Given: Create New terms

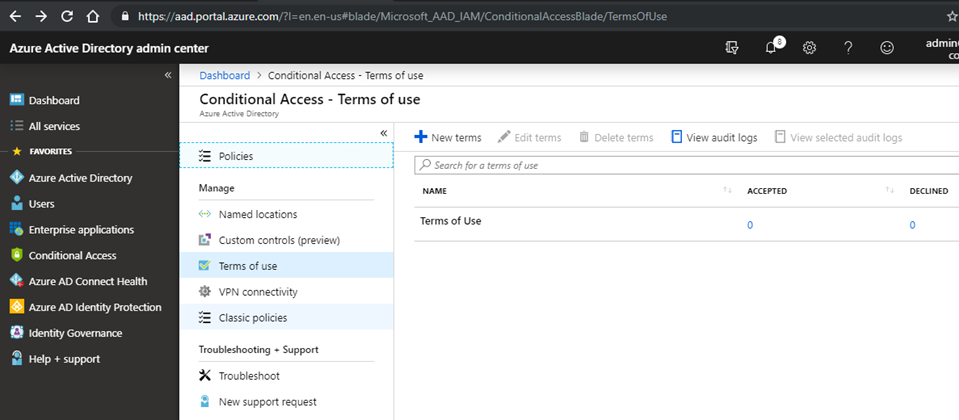Looking at the screenshot, I should (448, 138).
